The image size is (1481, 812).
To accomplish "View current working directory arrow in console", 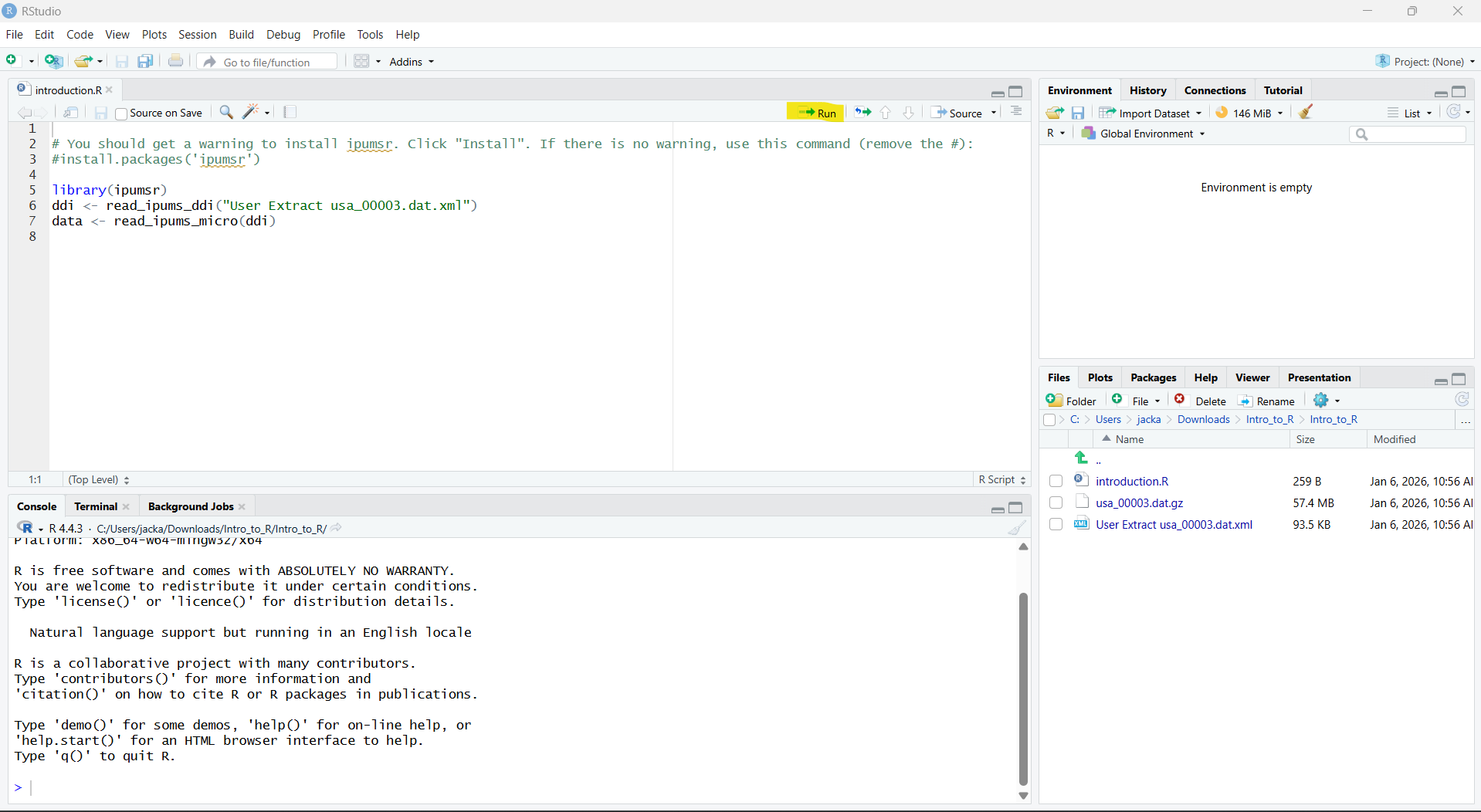I will pos(337,528).
